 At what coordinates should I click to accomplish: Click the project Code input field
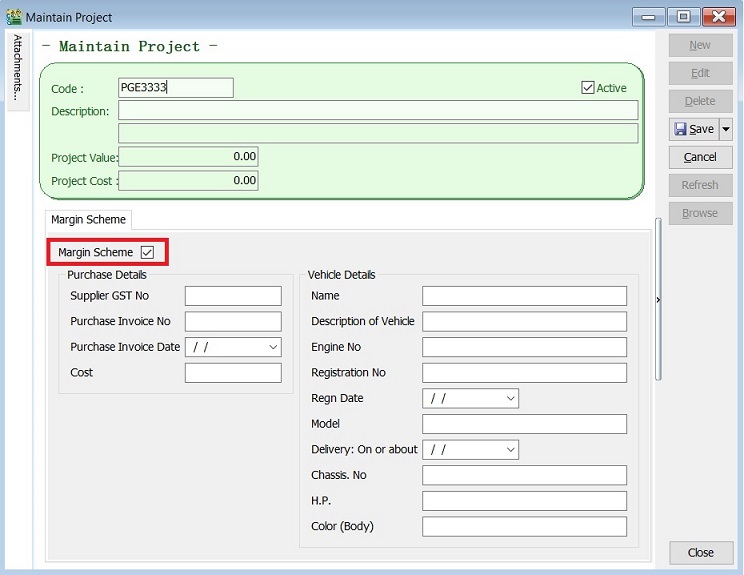[175, 88]
